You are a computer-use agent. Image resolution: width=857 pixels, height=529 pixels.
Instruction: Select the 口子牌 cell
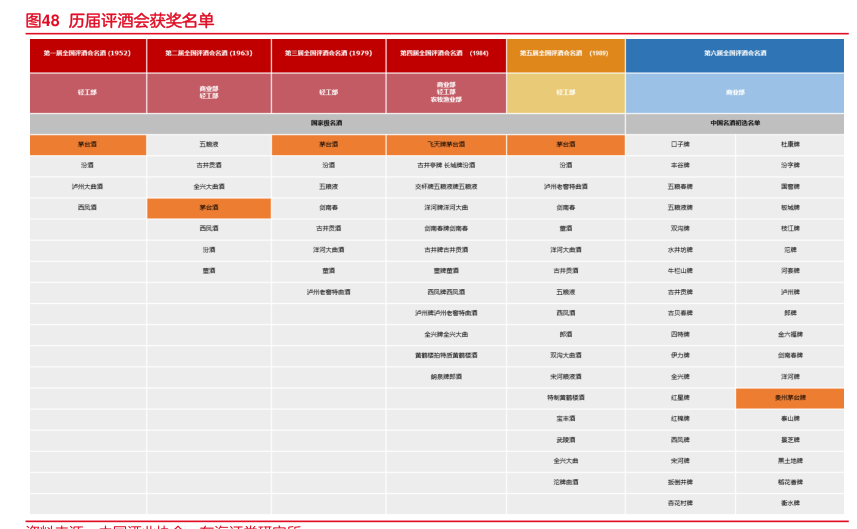pos(680,145)
